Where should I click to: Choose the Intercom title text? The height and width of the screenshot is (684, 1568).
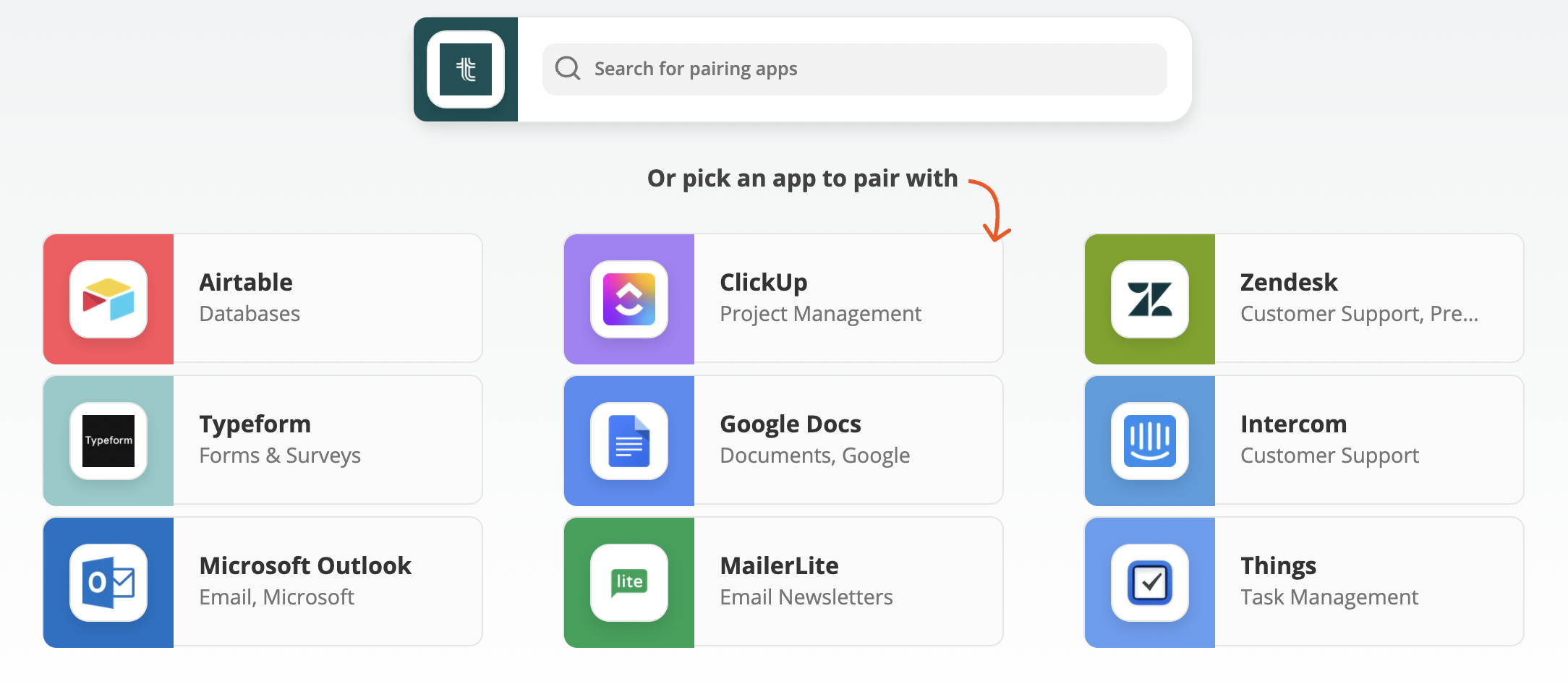(1294, 424)
